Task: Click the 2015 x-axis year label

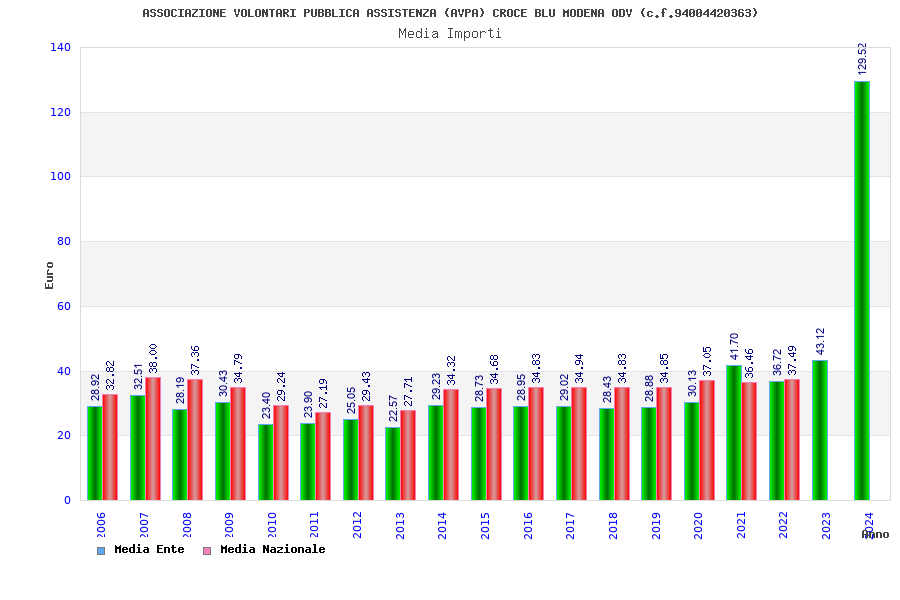Action: click(x=485, y=525)
